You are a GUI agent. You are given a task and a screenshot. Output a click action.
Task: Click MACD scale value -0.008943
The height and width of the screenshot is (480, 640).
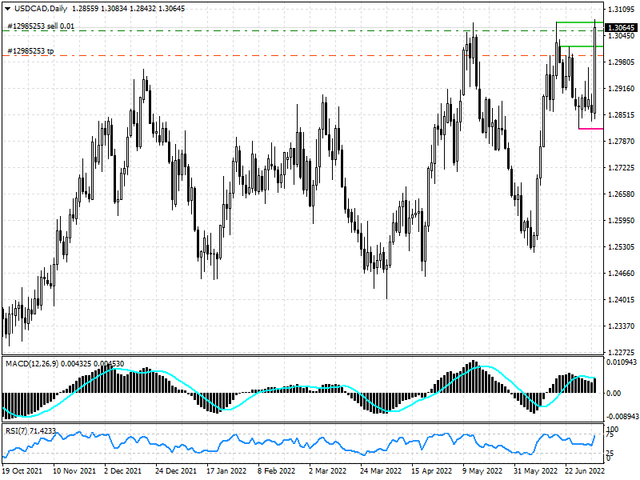click(x=622, y=416)
